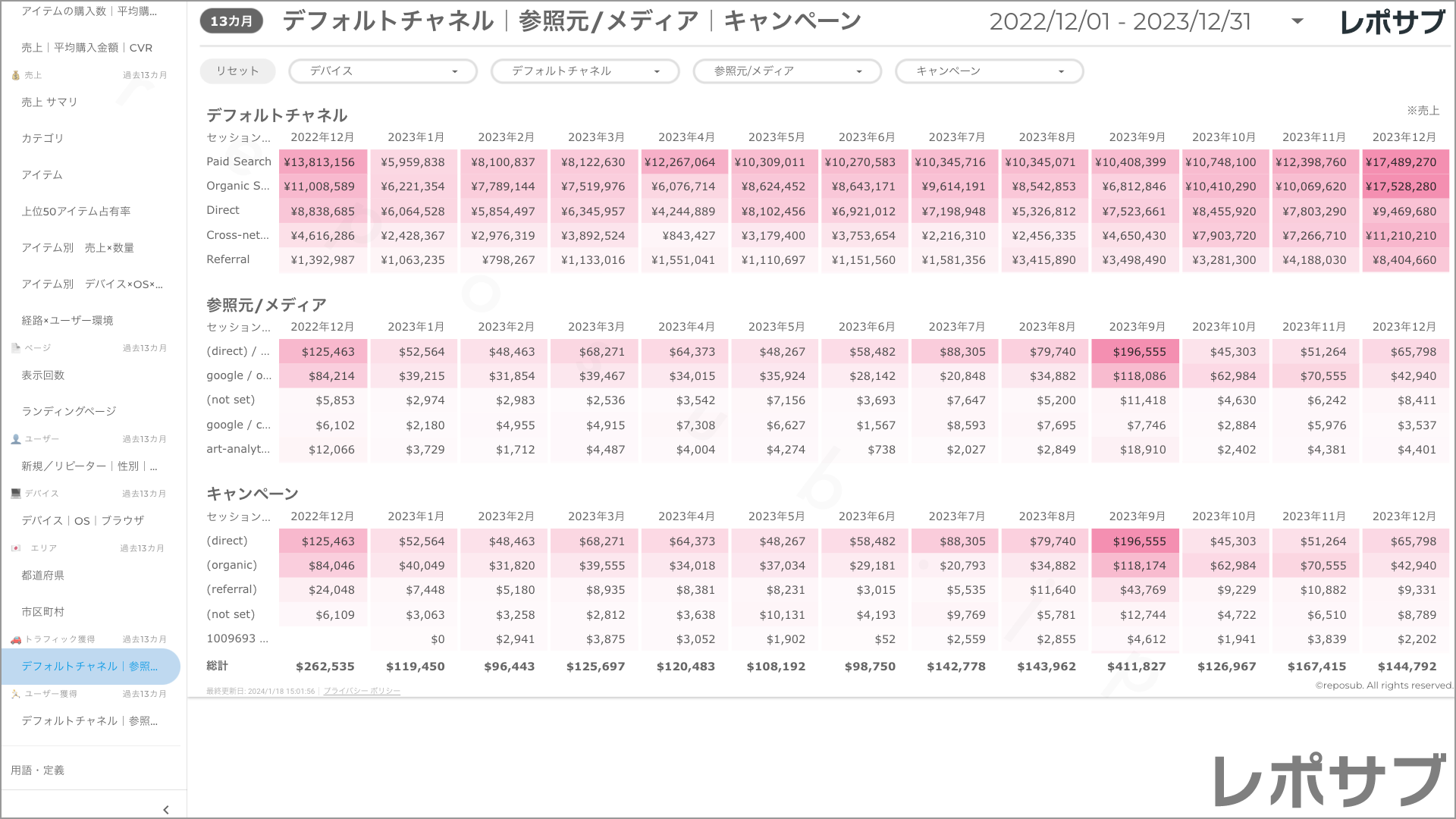
Task: Open the キャンペーン filter dropdown
Action: point(989,71)
